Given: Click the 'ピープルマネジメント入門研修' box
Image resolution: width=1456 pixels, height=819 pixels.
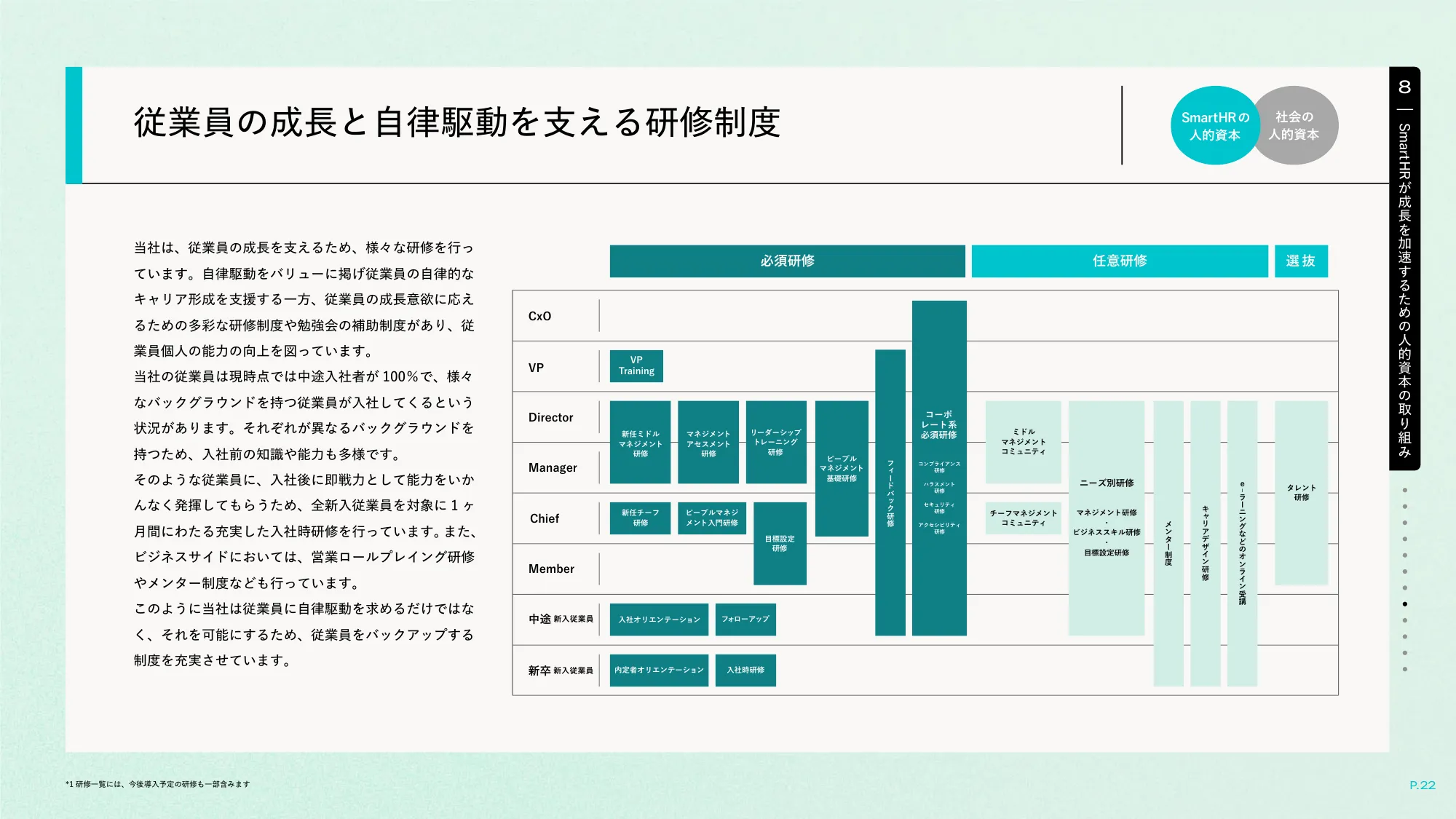Looking at the screenshot, I should click(712, 518).
